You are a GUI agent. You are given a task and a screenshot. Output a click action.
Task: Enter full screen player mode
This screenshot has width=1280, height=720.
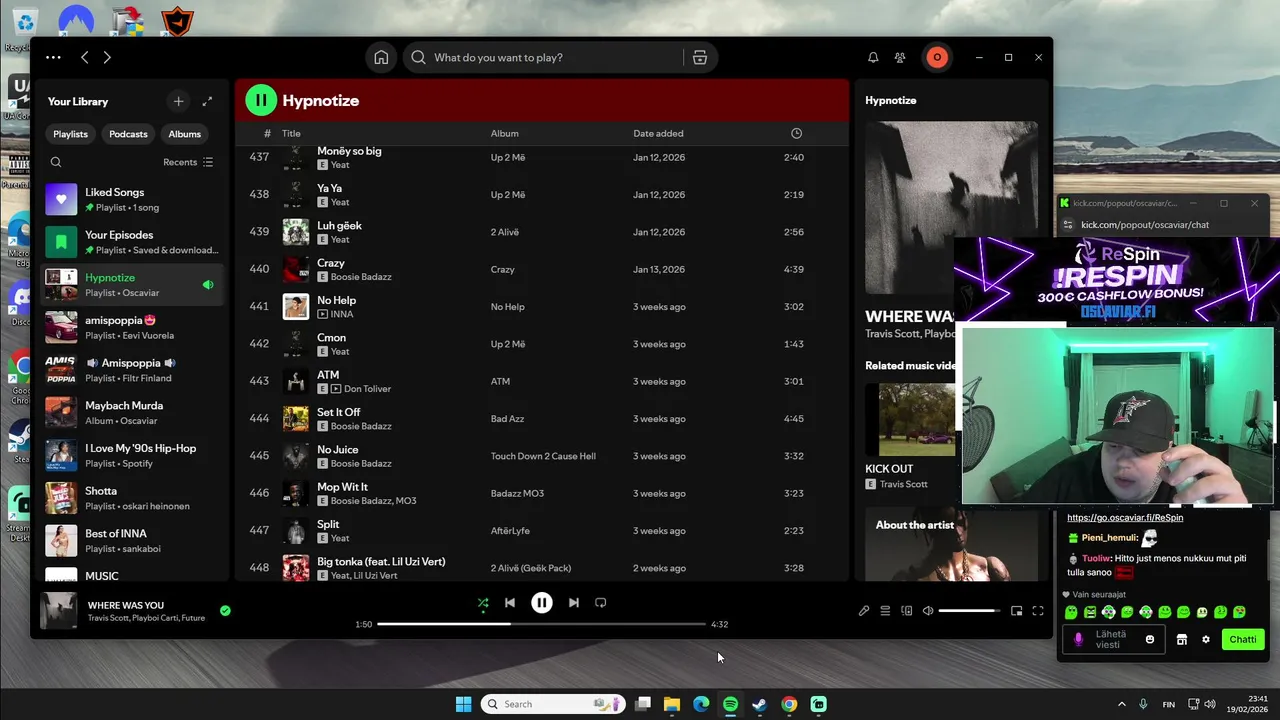[x=1038, y=611]
